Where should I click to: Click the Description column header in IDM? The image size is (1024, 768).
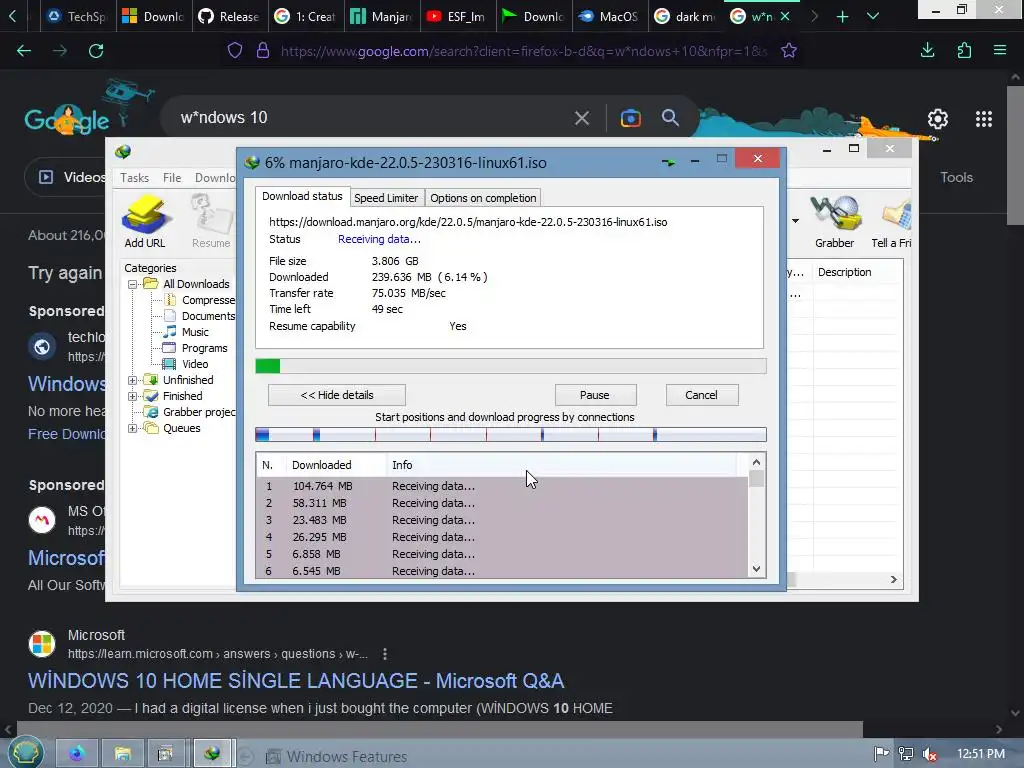[x=857, y=272]
